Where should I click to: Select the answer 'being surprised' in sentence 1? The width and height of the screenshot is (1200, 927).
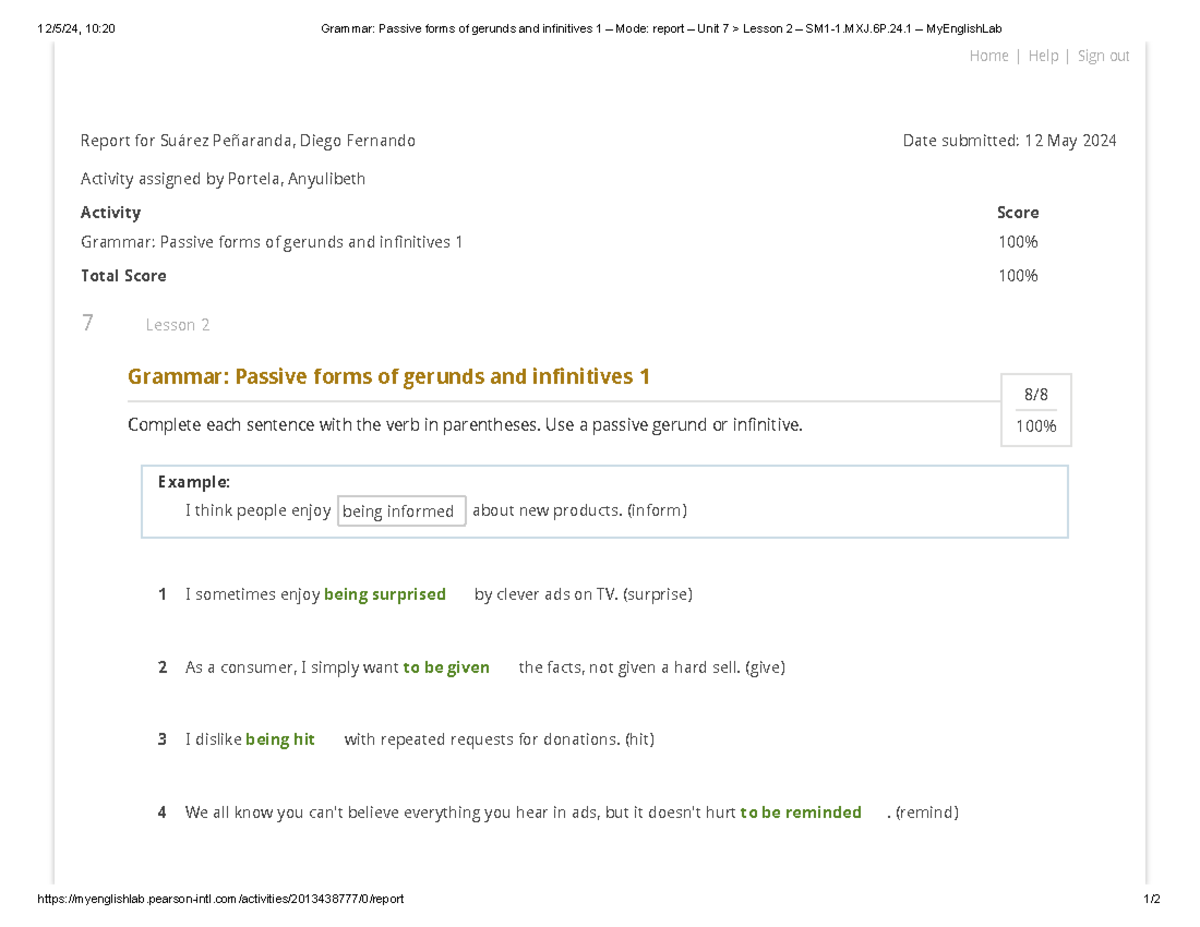click(385, 594)
